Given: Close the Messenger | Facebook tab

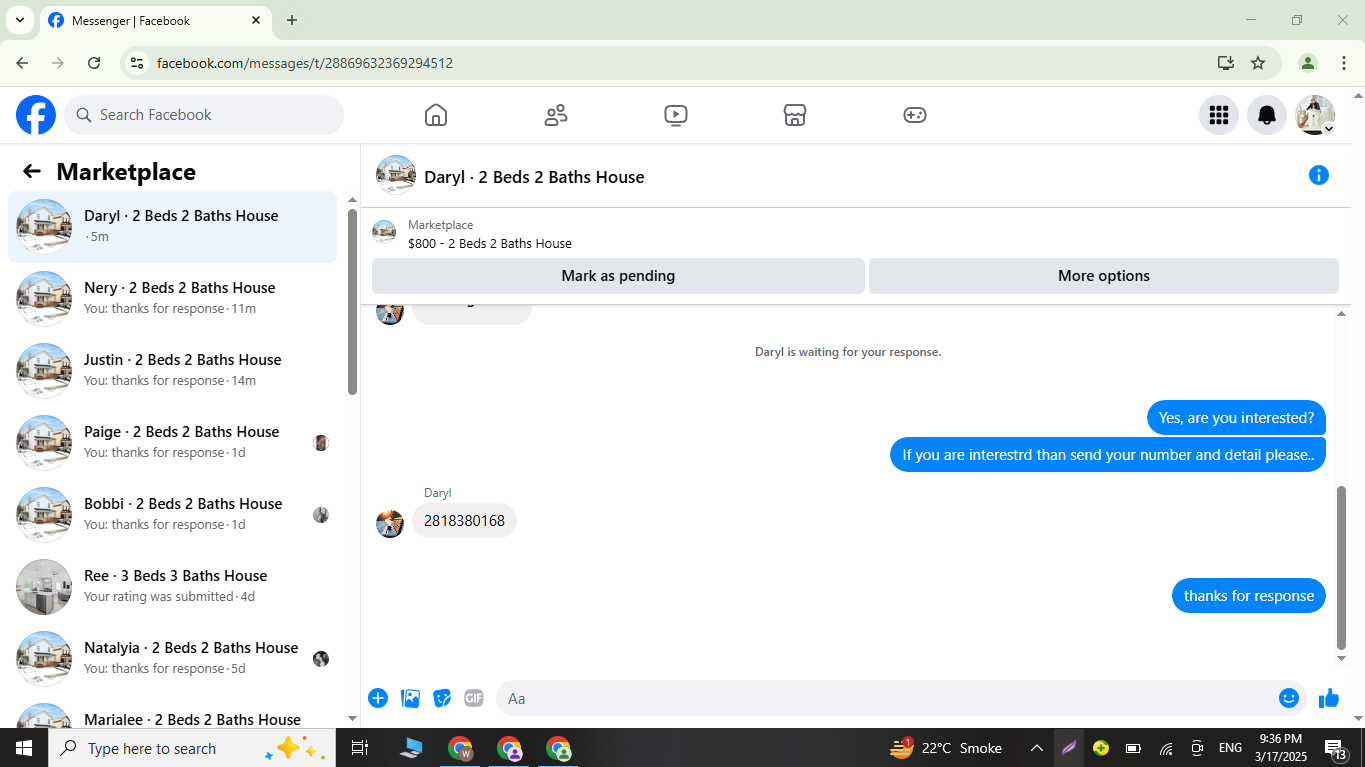Looking at the screenshot, I should pyautogui.click(x=256, y=20).
